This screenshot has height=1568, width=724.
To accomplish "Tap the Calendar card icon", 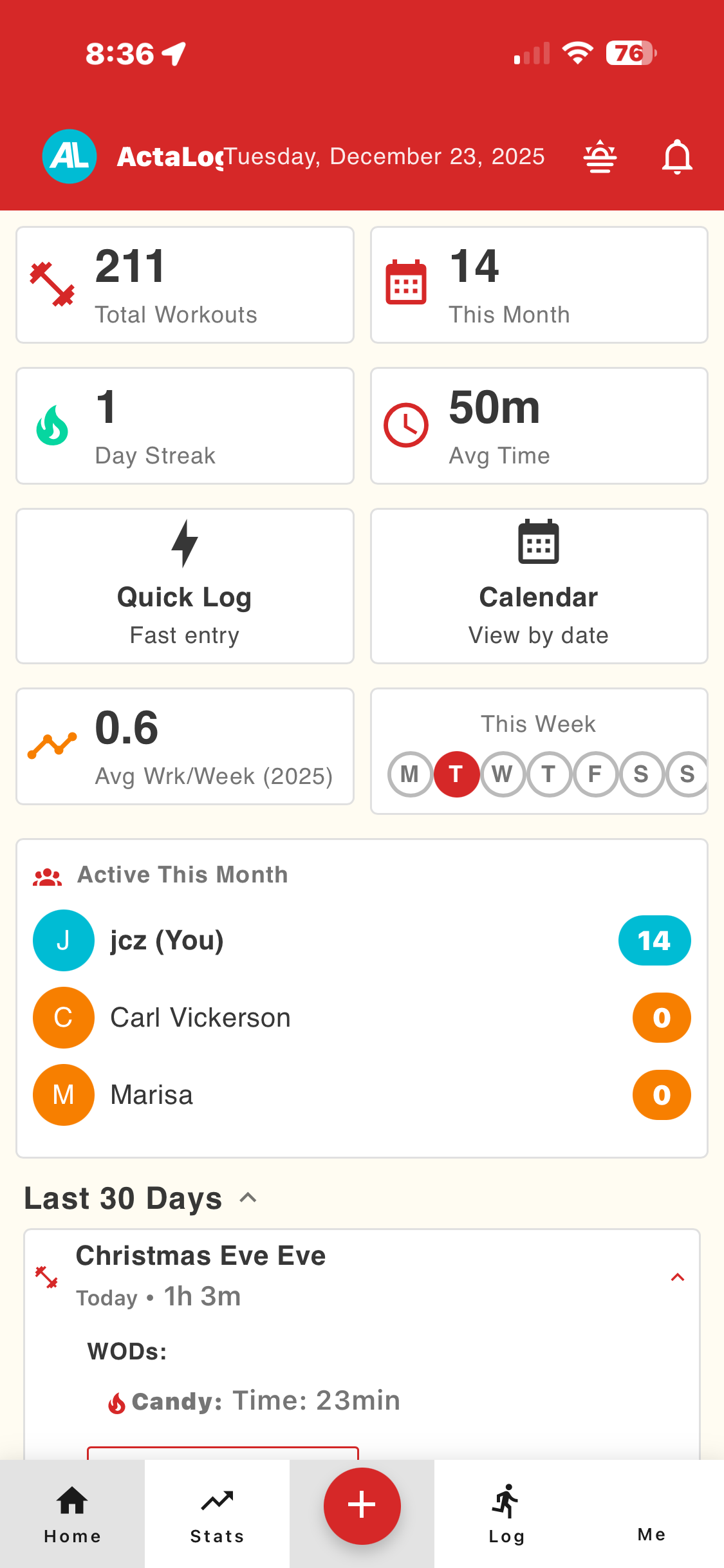I will pyautogui.click(x=539, y=542).
